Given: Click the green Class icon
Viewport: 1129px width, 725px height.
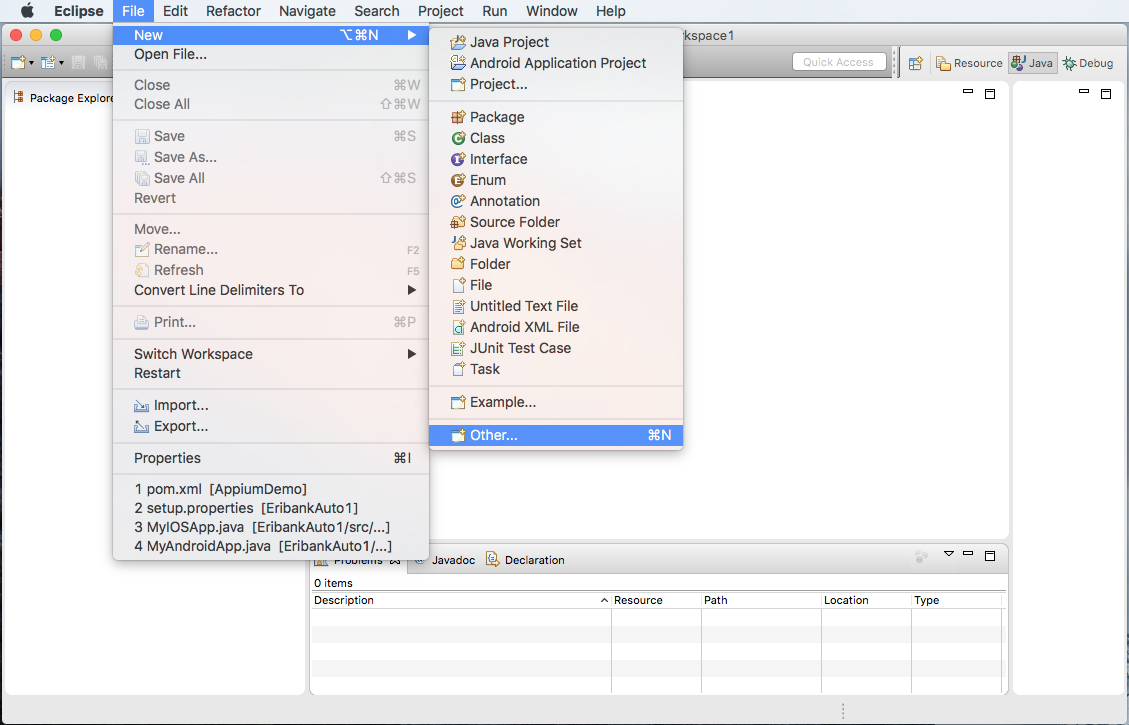Looking at the screenshot, I should pyautogui.click(x=457, y=138).
